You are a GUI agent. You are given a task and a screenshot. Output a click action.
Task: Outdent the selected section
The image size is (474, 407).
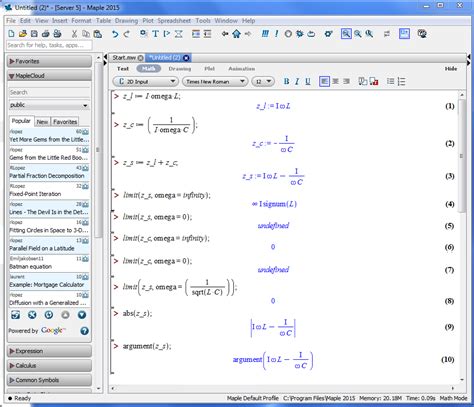coord(207,34)
